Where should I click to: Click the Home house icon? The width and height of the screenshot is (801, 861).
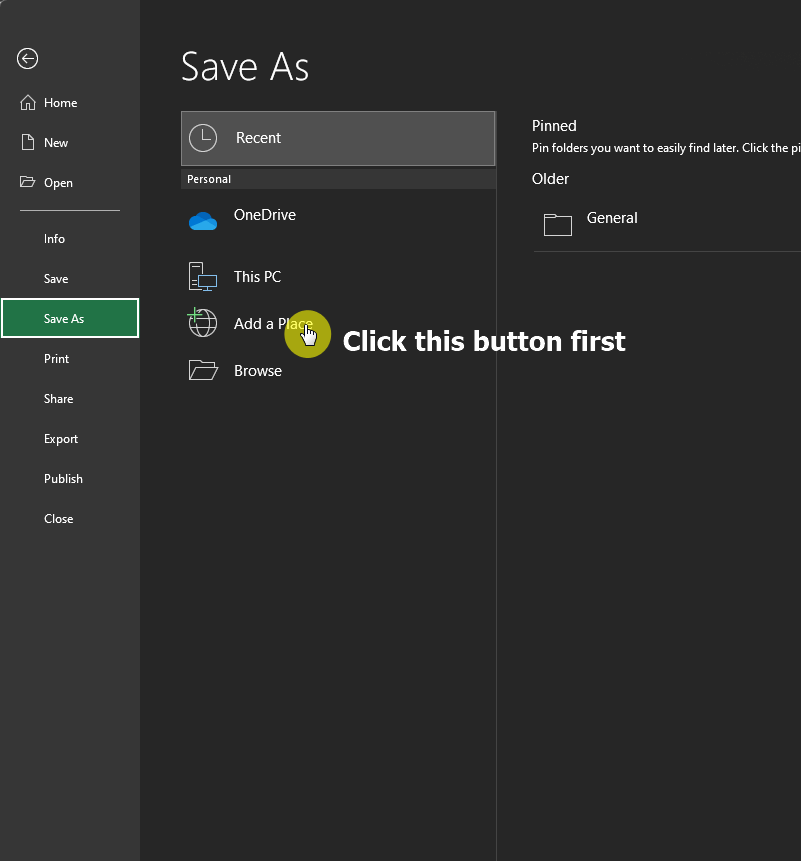click(27, 103)
